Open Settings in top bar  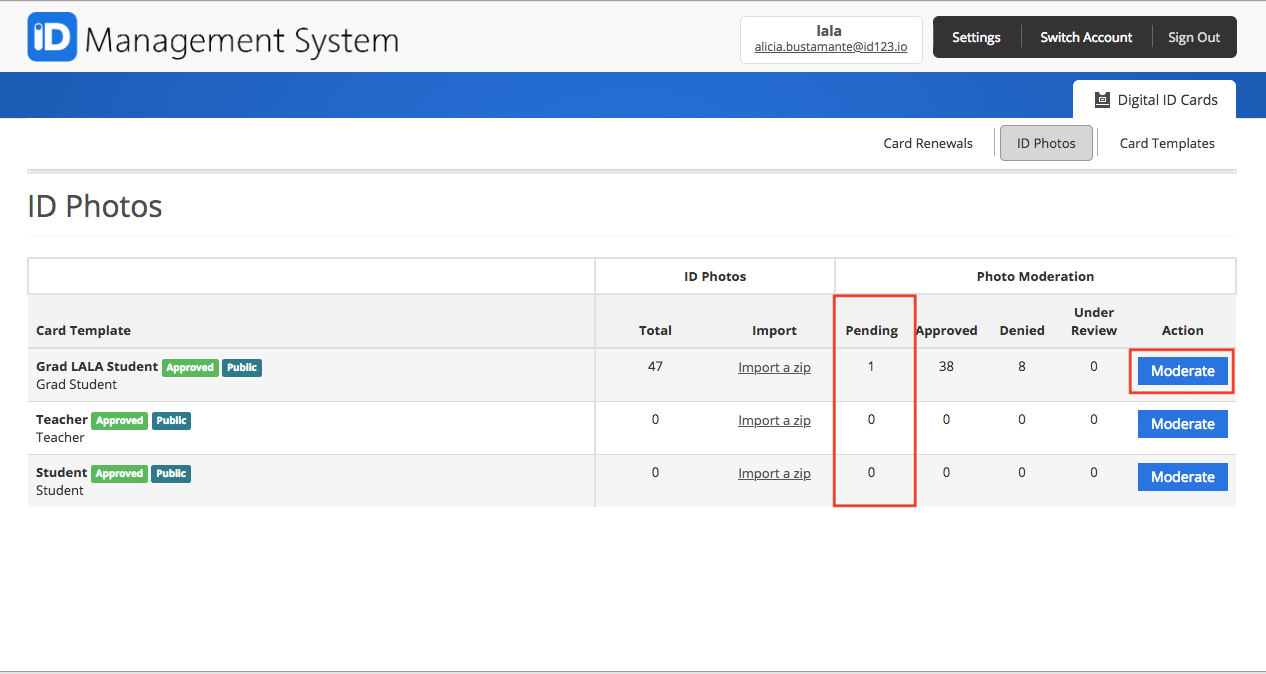976,37
